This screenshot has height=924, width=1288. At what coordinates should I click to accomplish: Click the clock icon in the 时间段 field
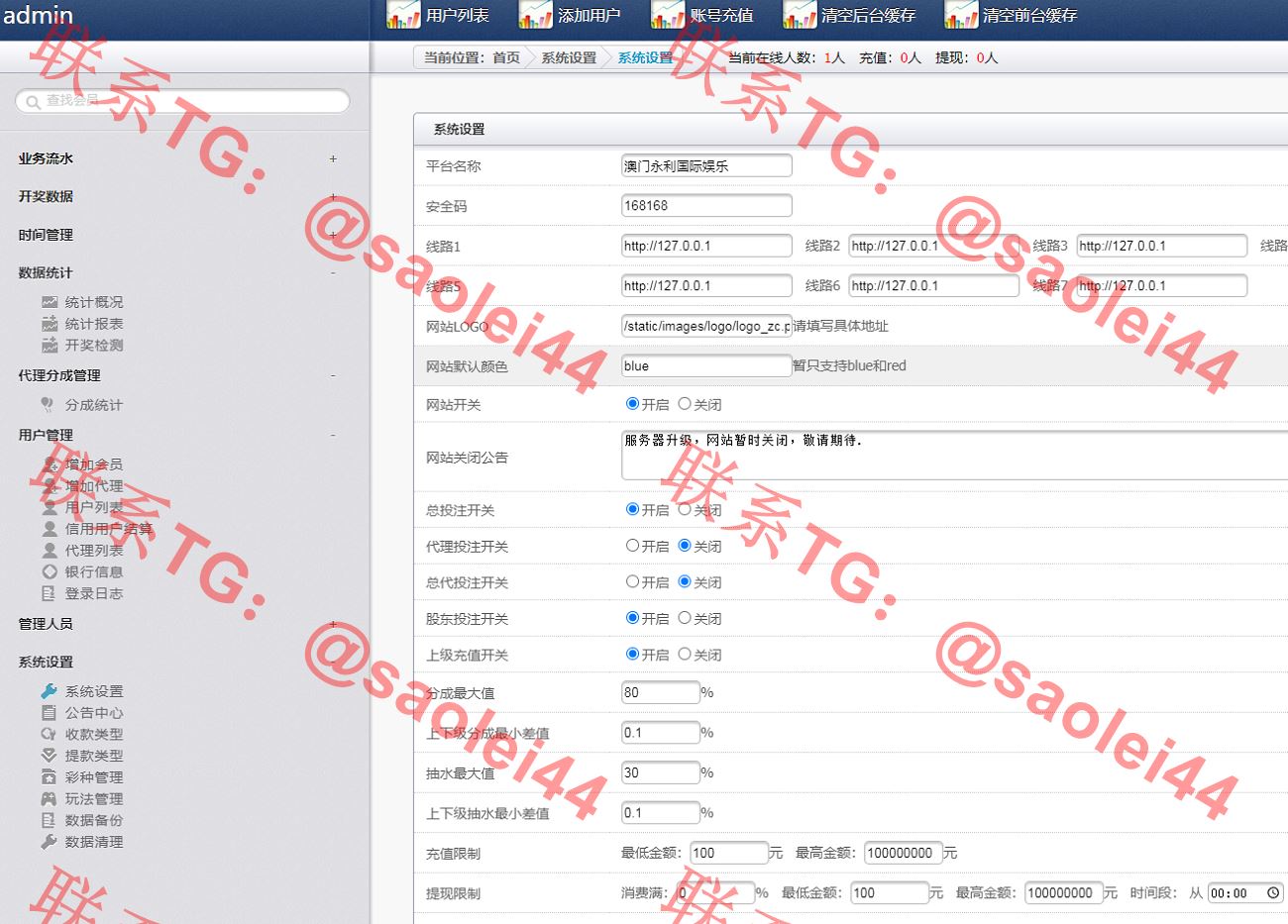coord(1273,893)
